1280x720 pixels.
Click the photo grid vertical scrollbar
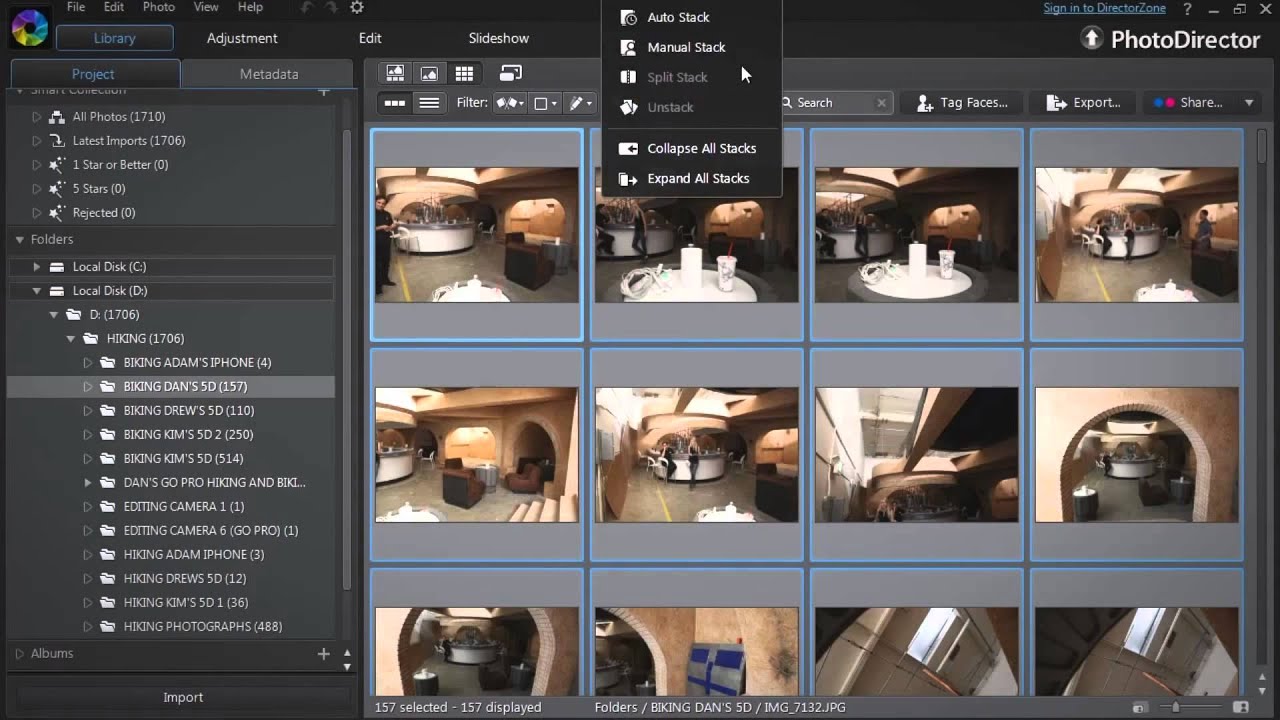tap(1262, 145)
